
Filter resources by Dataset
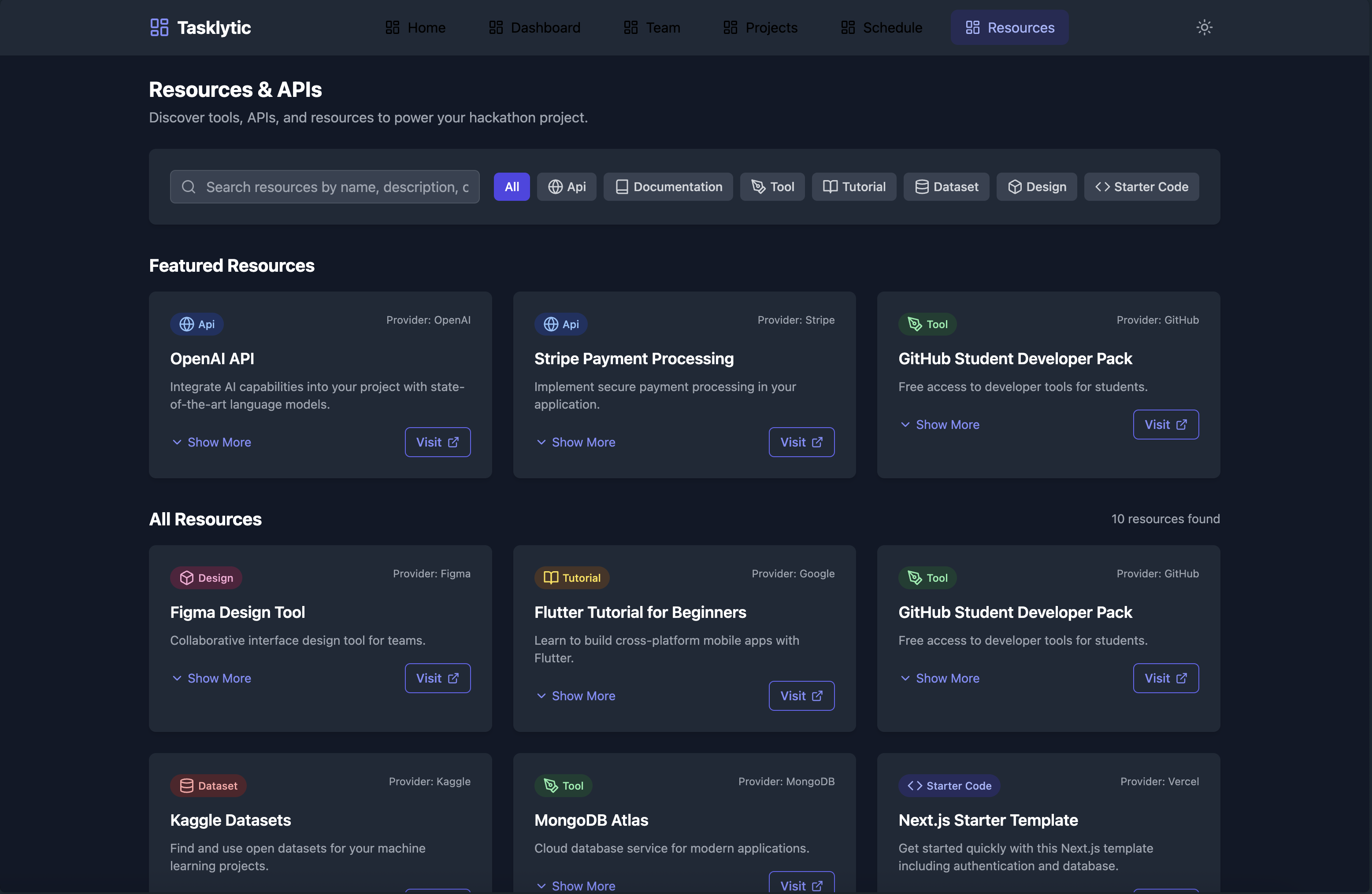tap(946, 187)
